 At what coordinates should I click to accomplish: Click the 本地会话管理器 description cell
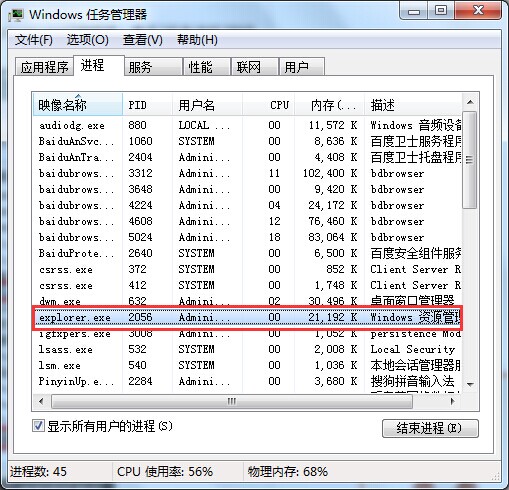[x=416, y=365]
